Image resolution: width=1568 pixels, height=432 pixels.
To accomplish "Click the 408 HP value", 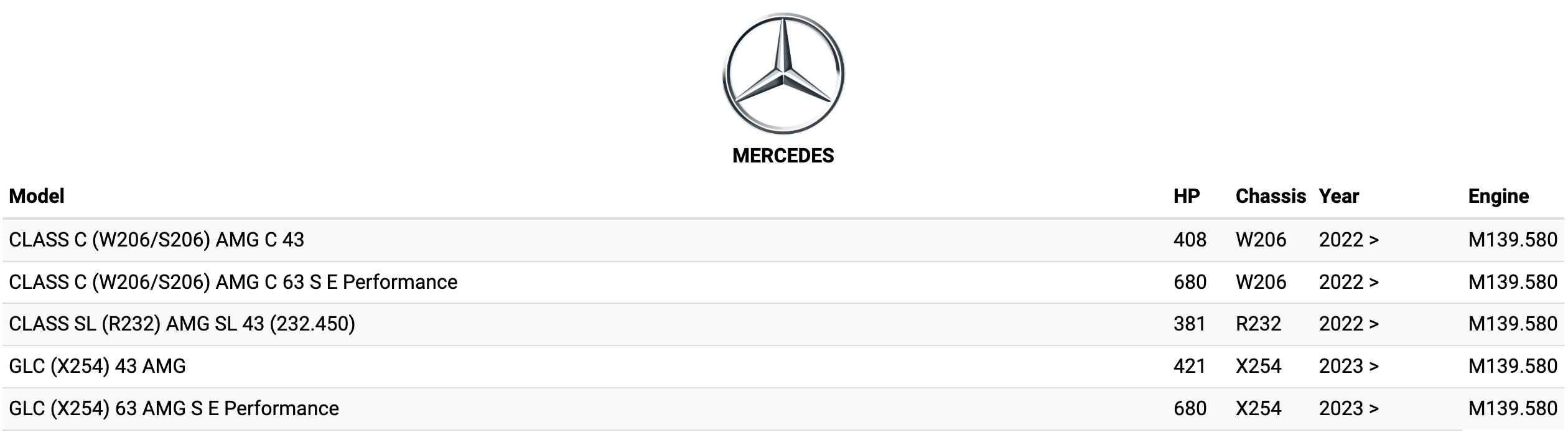I will pos(1189,240).
